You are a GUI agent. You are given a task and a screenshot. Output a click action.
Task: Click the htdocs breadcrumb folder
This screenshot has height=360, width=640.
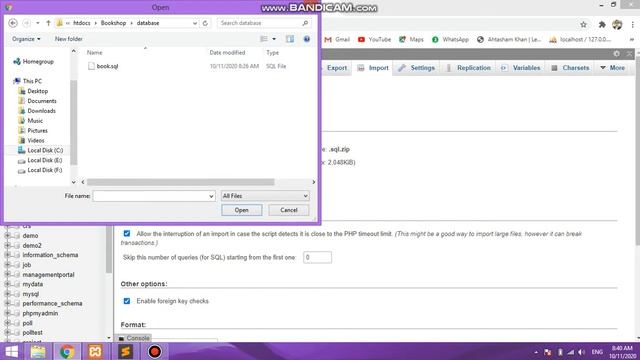point(82,23)
